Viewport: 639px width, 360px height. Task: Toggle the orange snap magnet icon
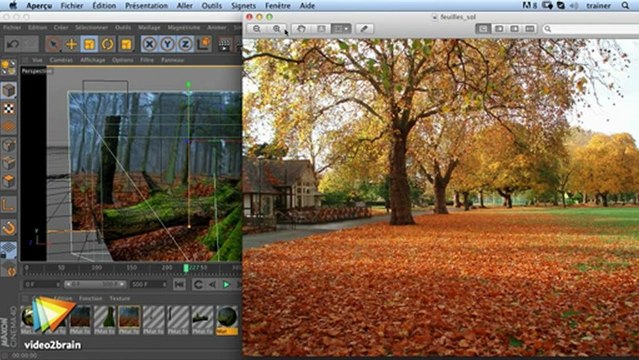(x=8, y=228)
